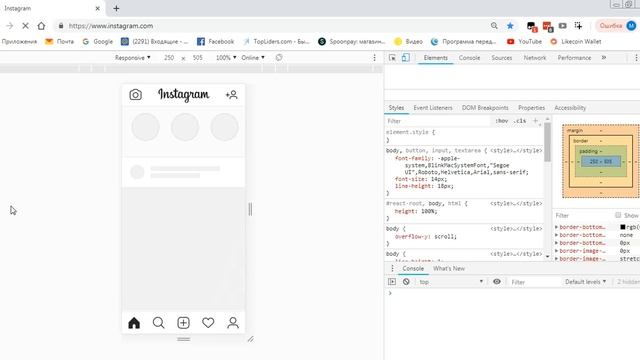
Task: Open the What's New drawer tab
Action: [x=449, y=268]
